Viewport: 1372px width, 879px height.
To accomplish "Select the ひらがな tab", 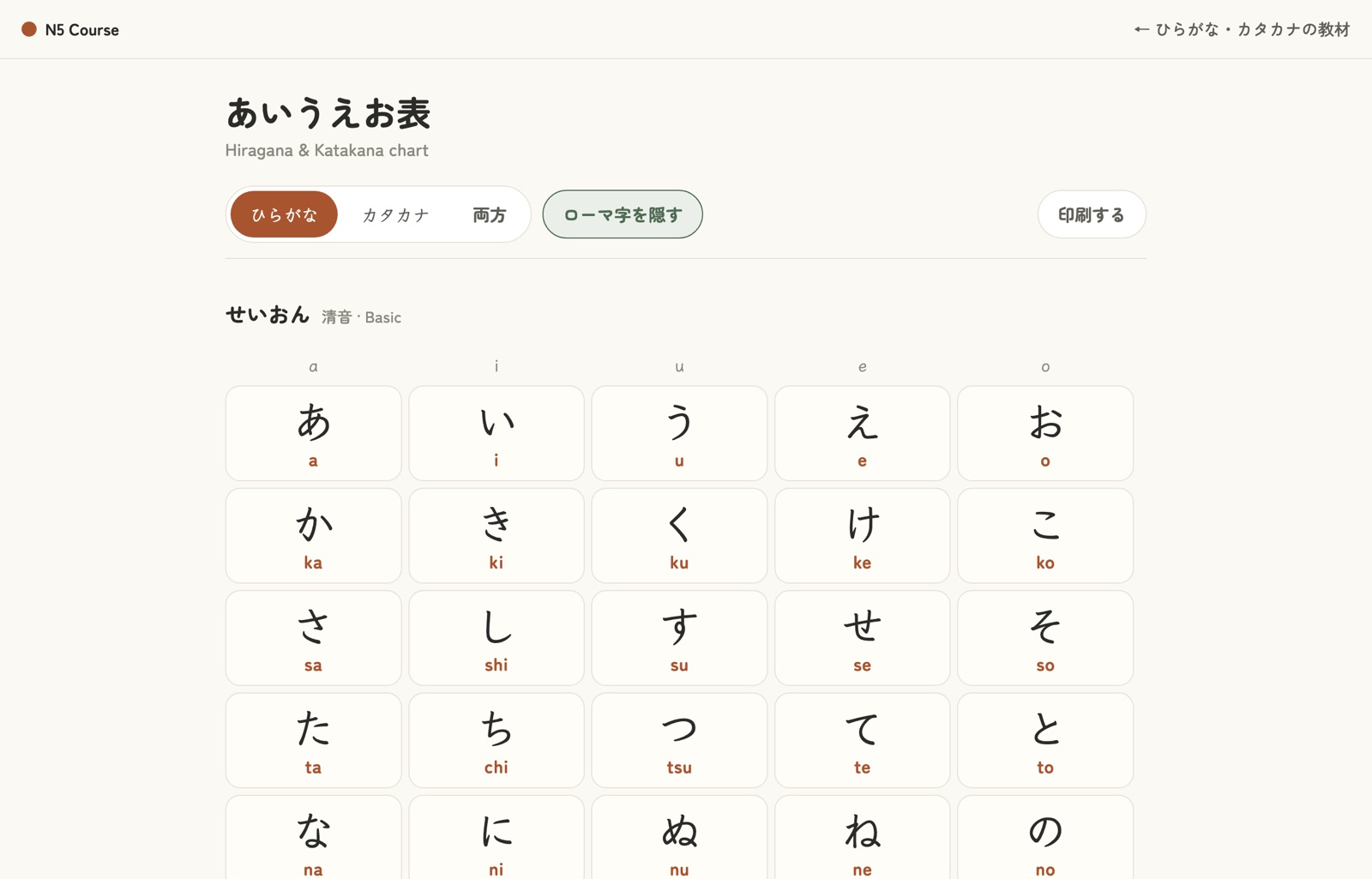I will 284,214.
